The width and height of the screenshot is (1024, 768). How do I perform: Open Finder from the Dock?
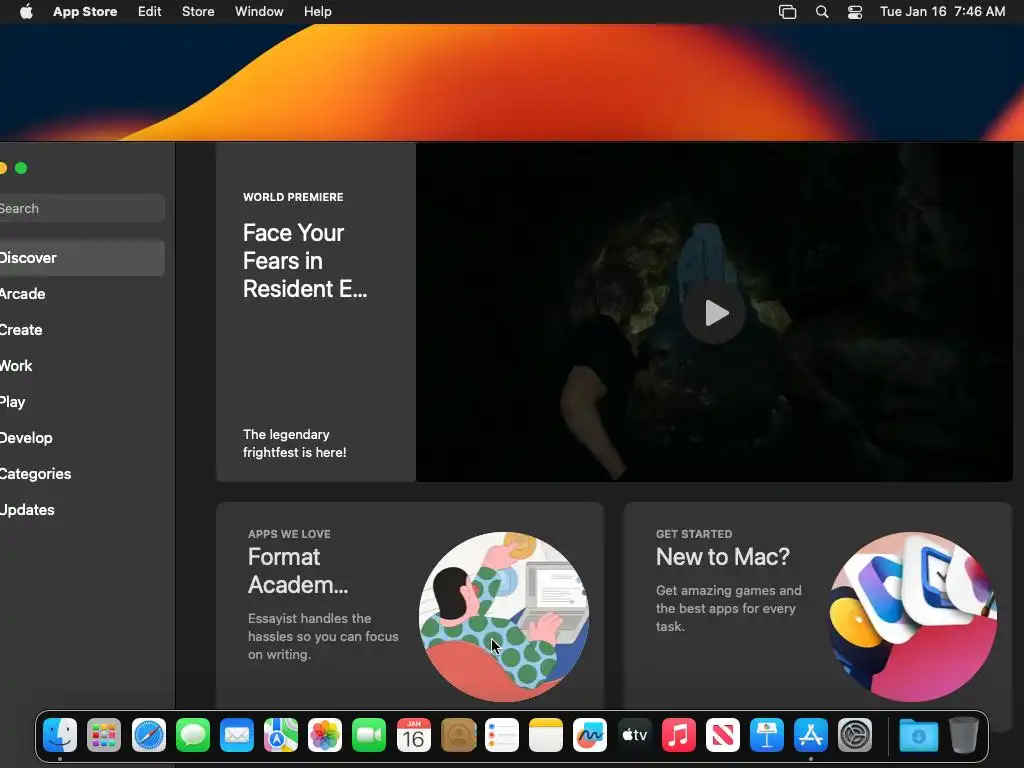pyautogui.click(x=60, y=735)
